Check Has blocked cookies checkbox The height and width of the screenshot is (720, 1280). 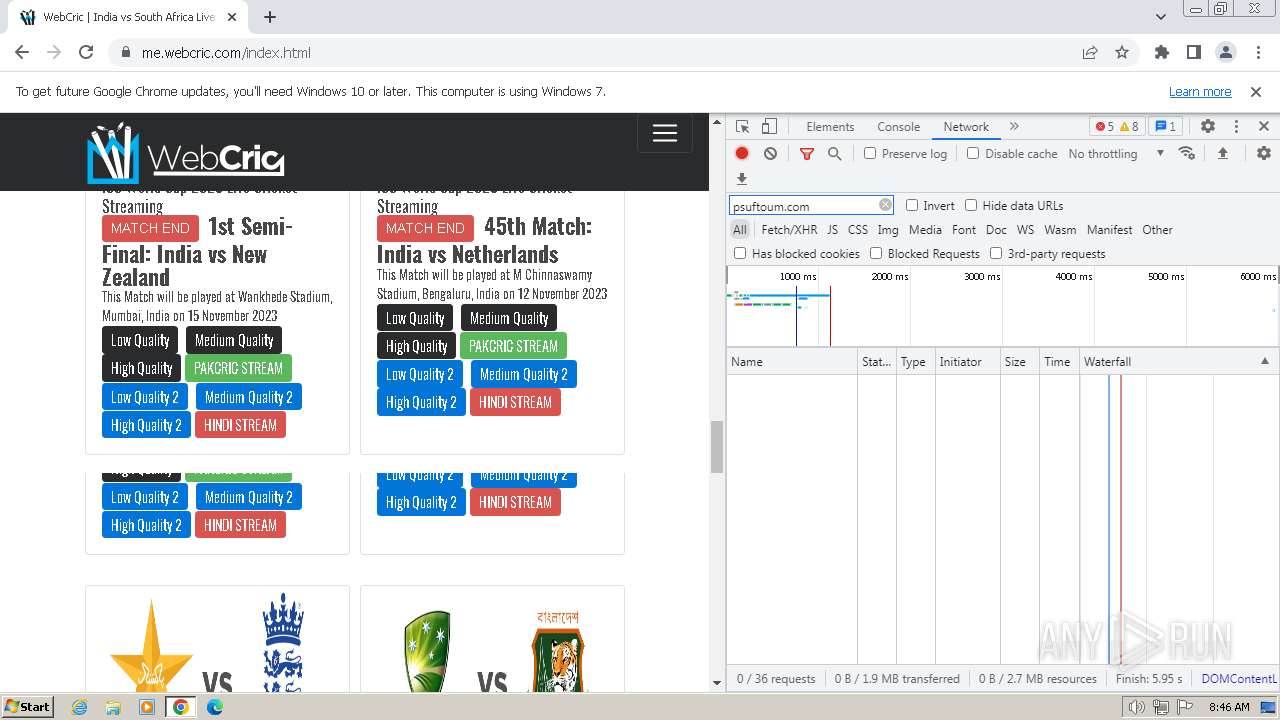click(x=740, y=253)
